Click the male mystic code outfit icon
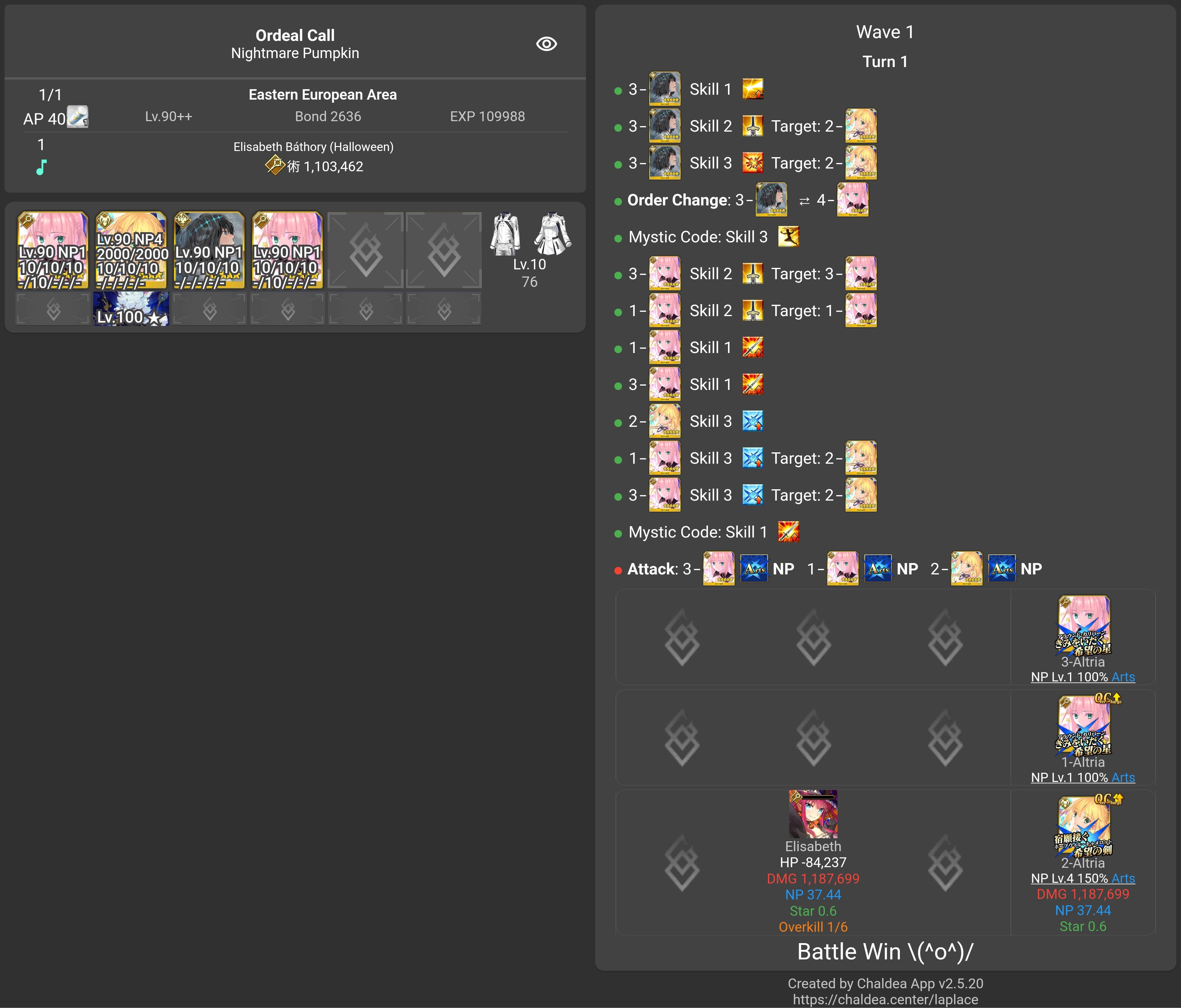Viewport: 1181px width, 1008px height. coord(506,234)
